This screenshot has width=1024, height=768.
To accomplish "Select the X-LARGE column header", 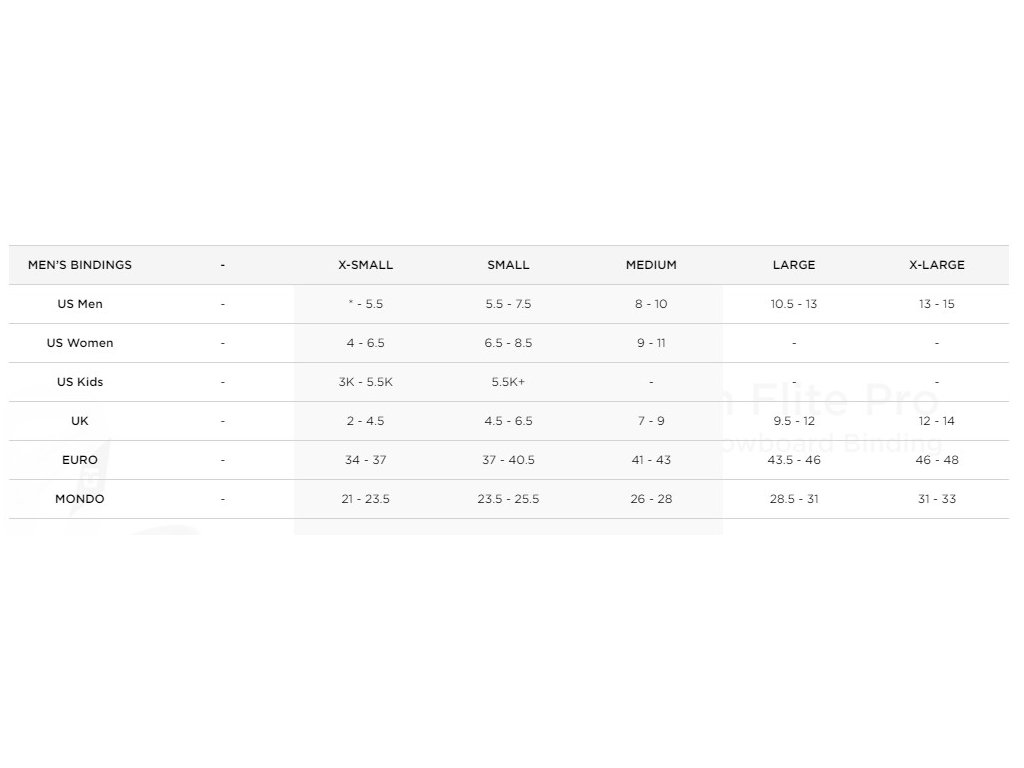I will (936, 265).
